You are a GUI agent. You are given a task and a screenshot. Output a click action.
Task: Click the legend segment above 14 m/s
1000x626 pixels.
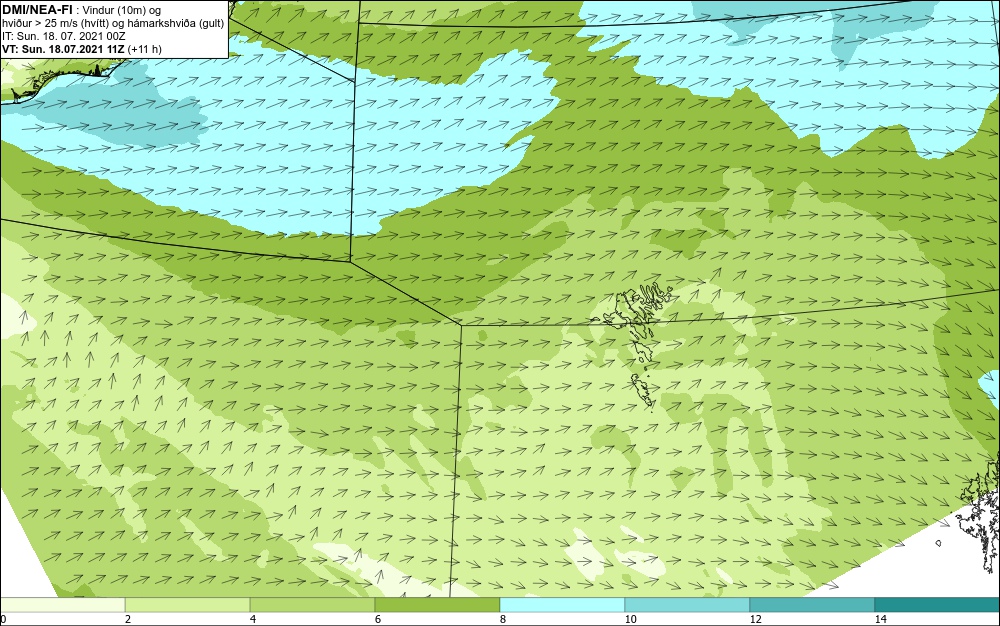937,605
